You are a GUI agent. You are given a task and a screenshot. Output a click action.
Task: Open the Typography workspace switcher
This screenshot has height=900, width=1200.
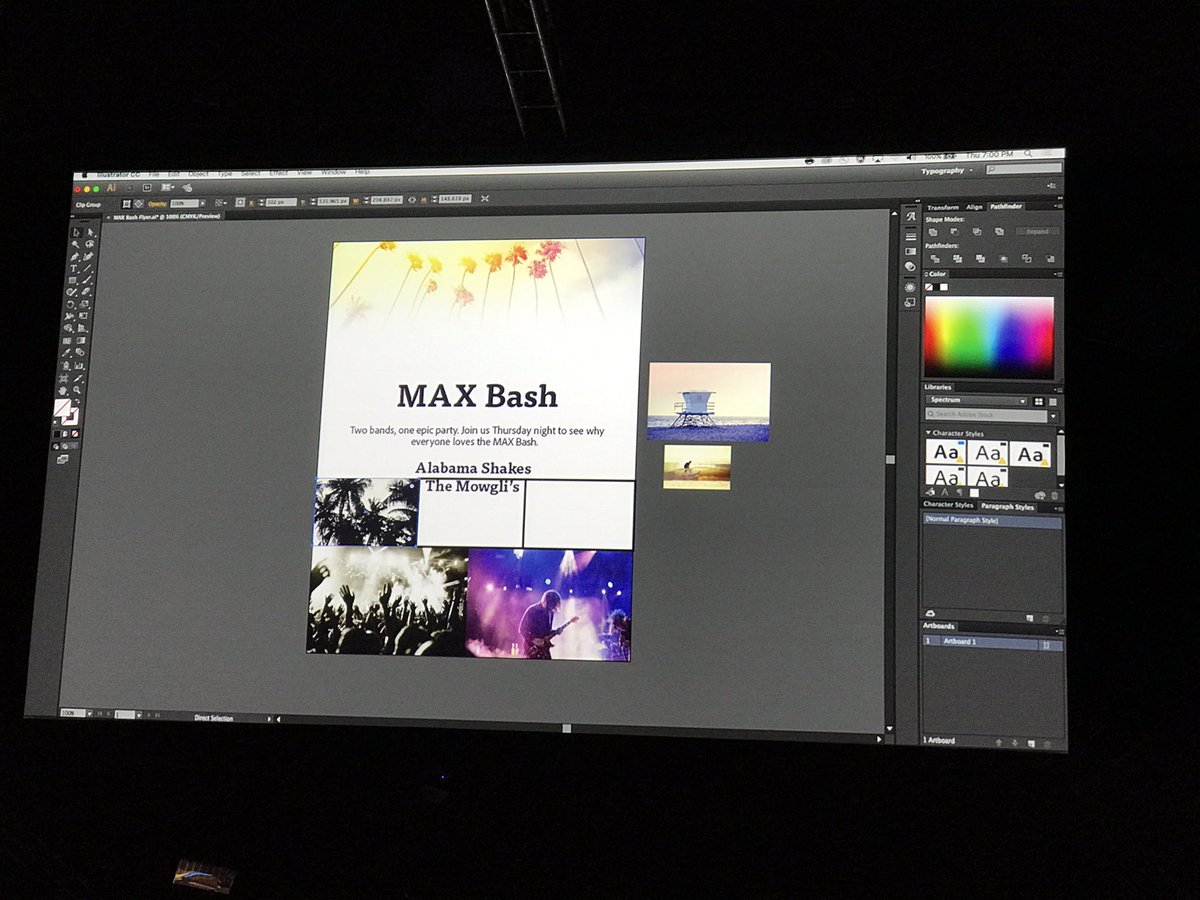pos(945,171)
